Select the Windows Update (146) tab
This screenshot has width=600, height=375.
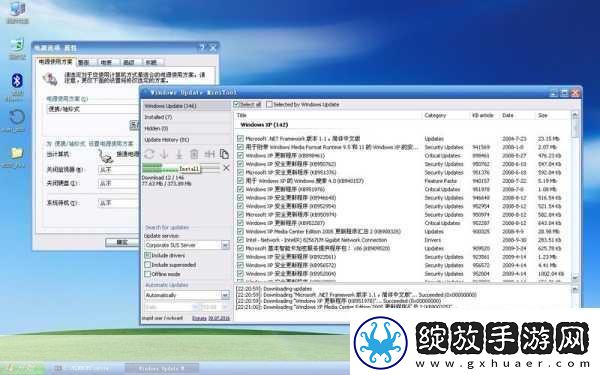(x=186, y=106)
